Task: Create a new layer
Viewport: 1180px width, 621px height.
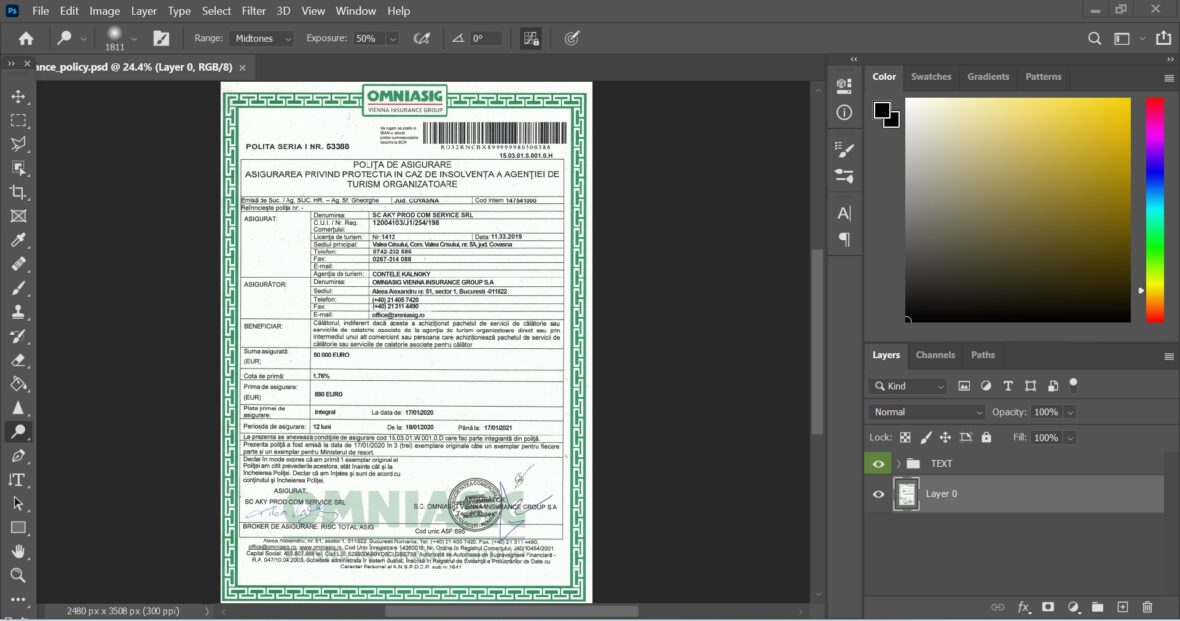Action: (1122, 607)
